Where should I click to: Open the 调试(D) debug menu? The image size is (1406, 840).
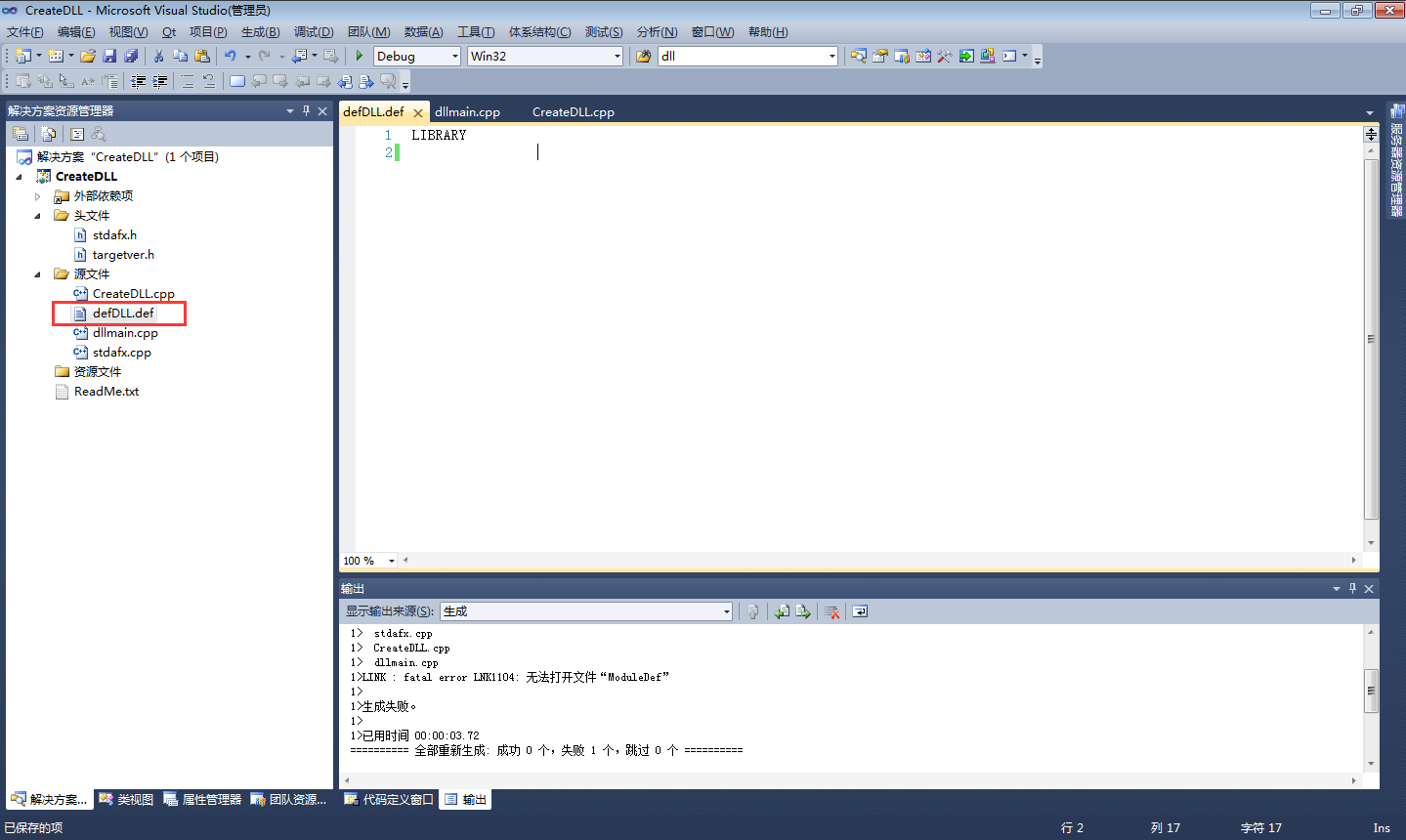coord(314,32)
